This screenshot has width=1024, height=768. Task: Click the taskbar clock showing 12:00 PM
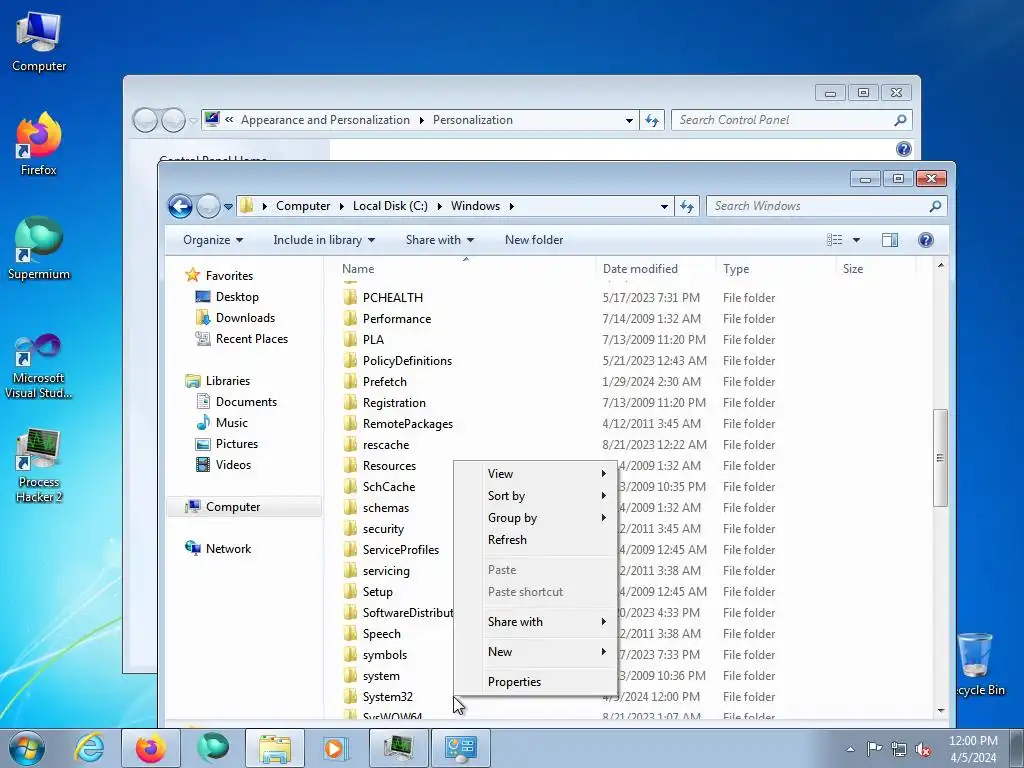pos(973,749)
